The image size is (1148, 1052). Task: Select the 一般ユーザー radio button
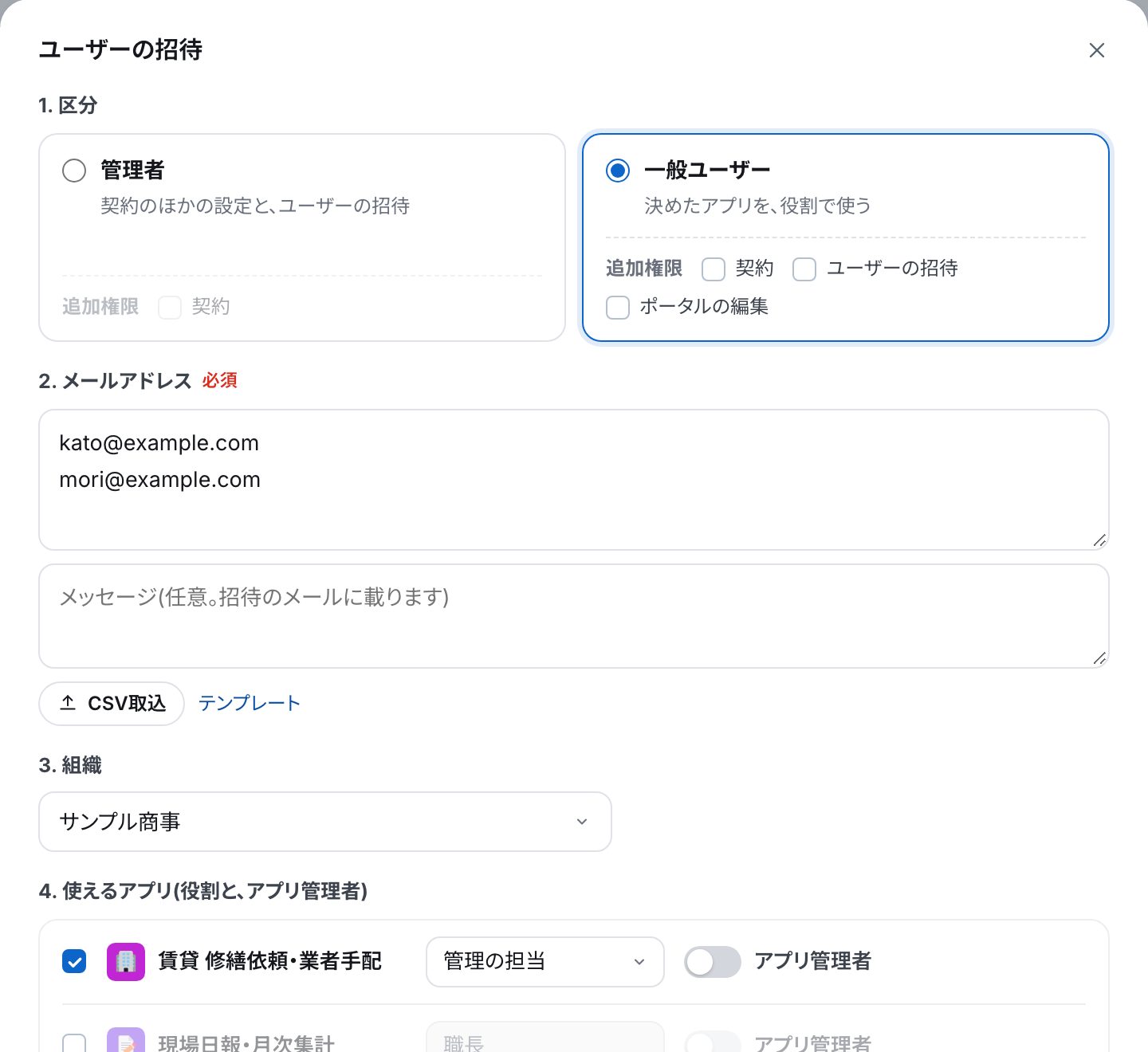[x=618, y=171]
